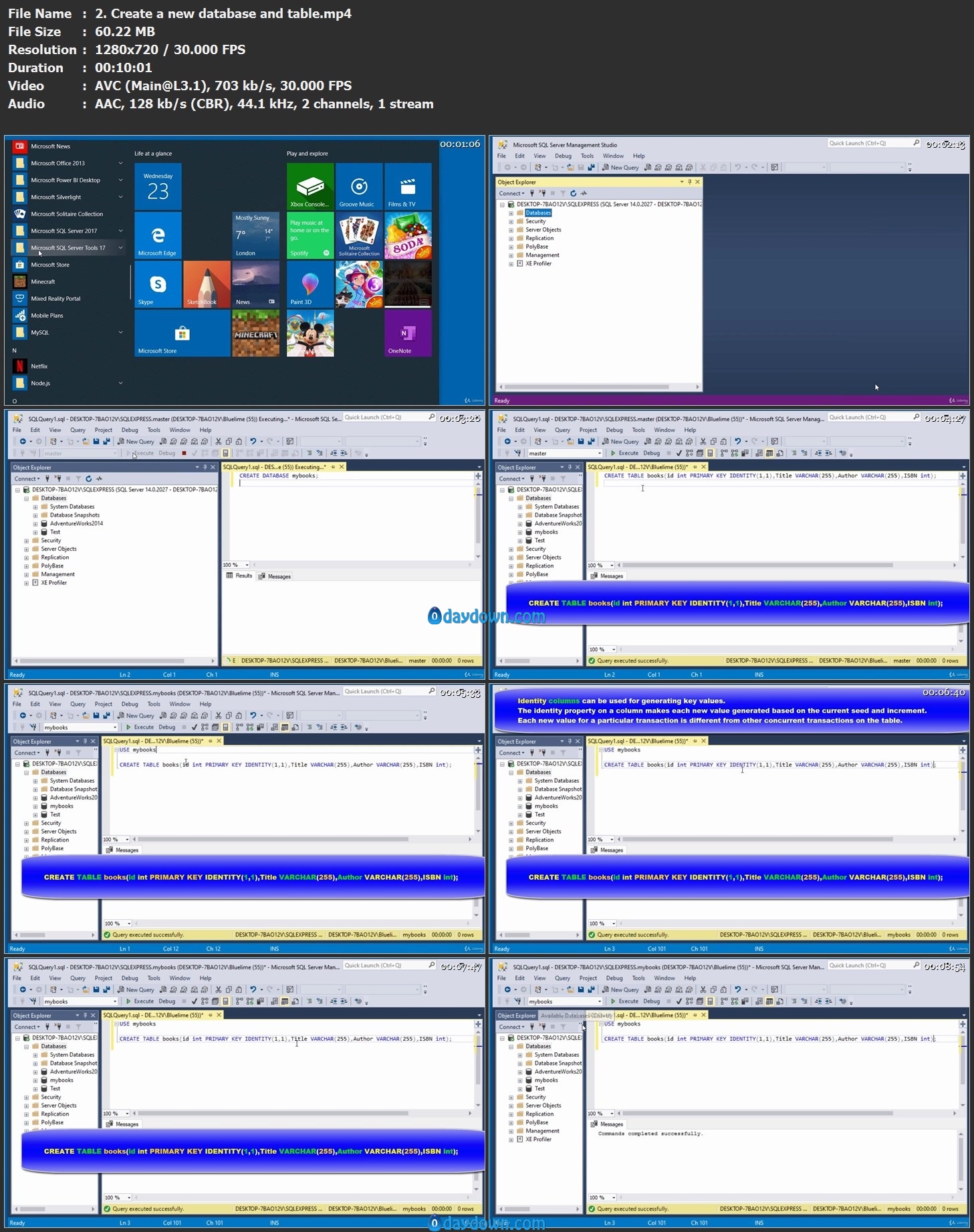
Task: Open the Films & TV tile
Action: pyautogui.click(x=408, y=187)
